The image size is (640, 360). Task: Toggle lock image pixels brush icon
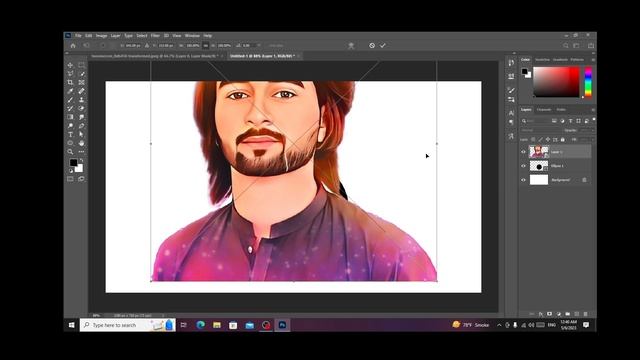tap(540, 140)
